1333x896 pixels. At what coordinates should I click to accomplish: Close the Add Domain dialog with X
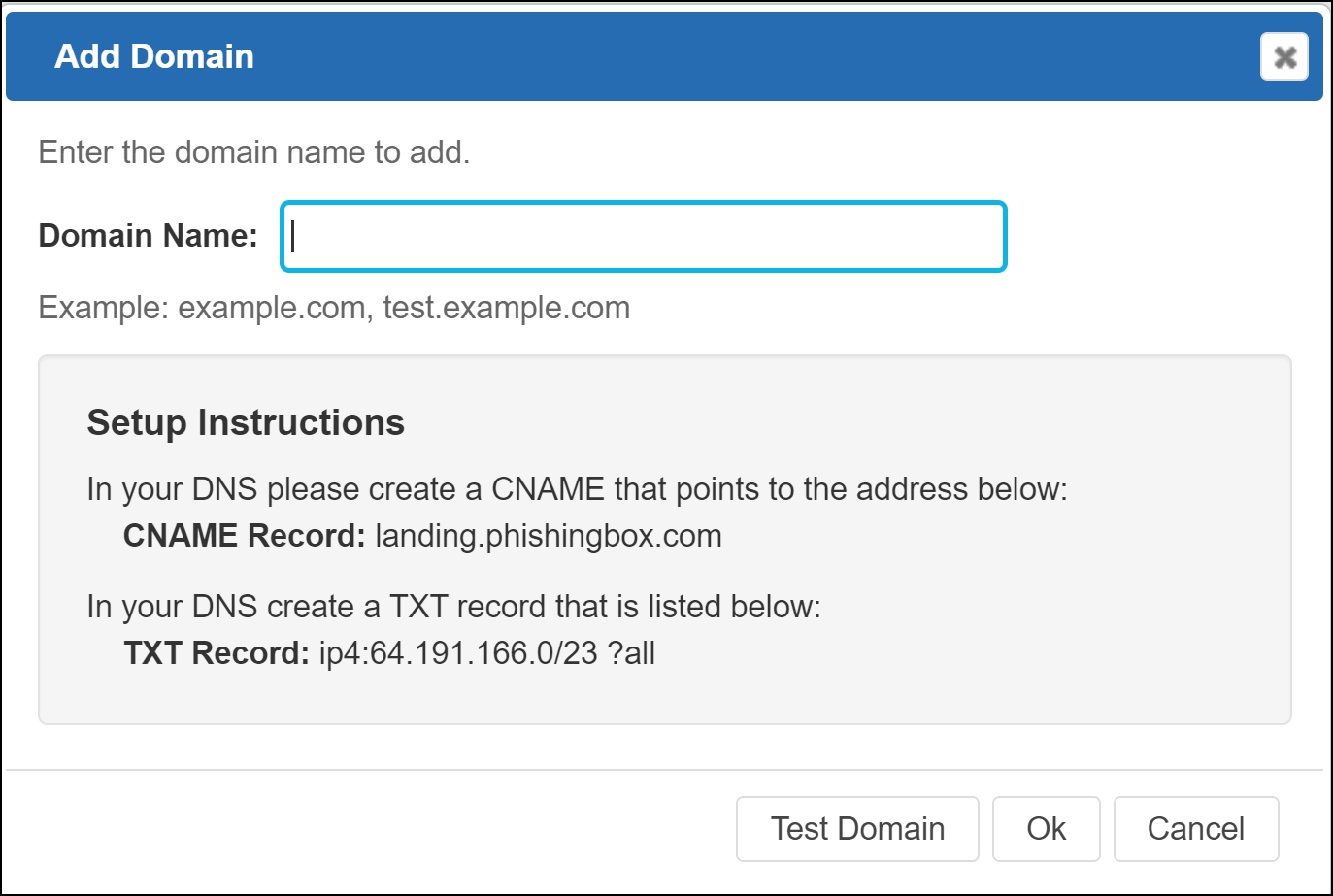tap(1283, 56)
